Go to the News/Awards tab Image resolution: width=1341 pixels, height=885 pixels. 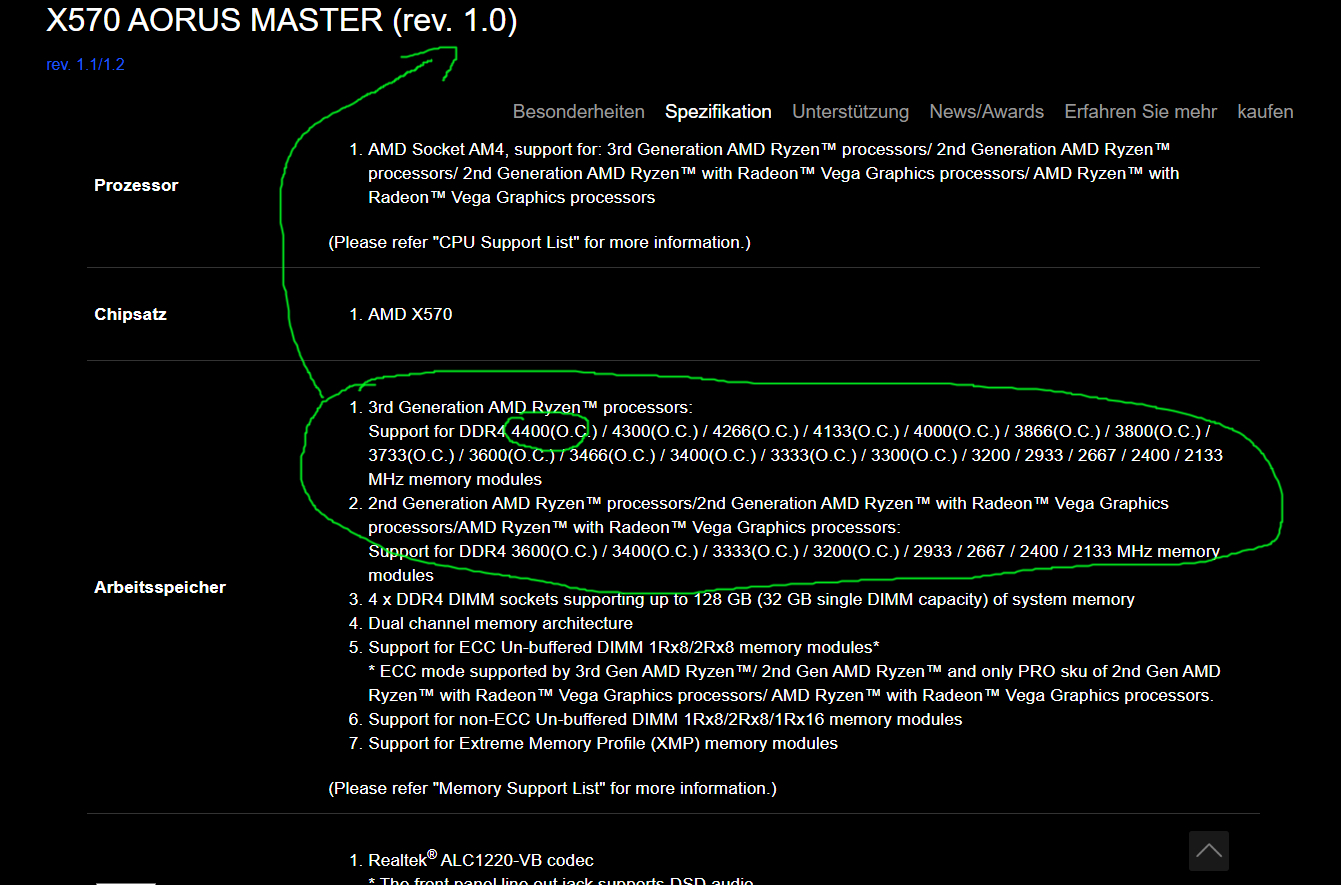point(986,112)
